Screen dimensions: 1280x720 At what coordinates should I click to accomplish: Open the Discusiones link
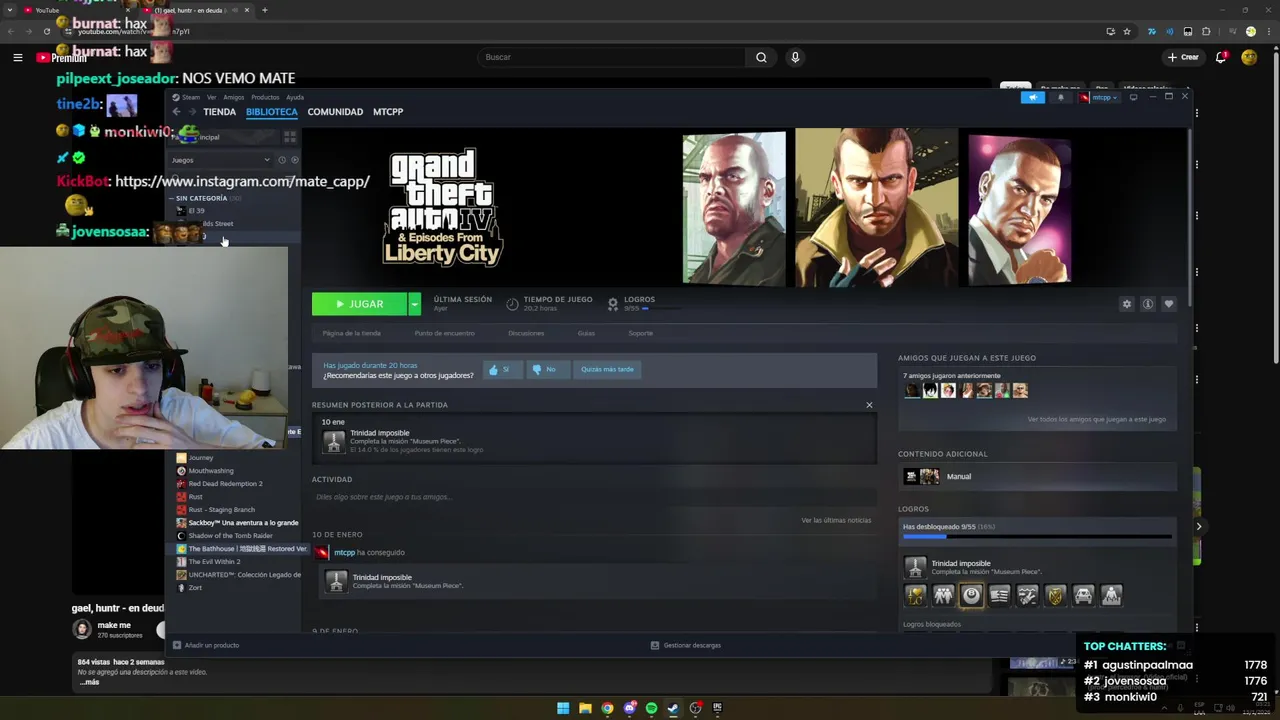point(526,333)
